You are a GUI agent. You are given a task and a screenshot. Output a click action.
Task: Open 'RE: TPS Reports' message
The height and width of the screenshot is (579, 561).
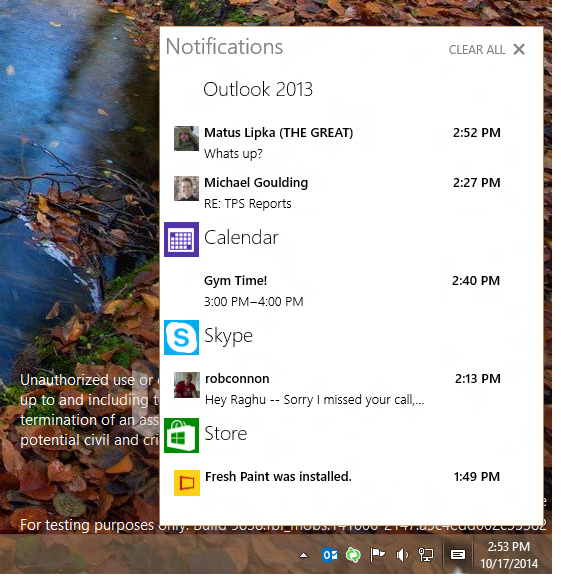(x=248, y=203)
